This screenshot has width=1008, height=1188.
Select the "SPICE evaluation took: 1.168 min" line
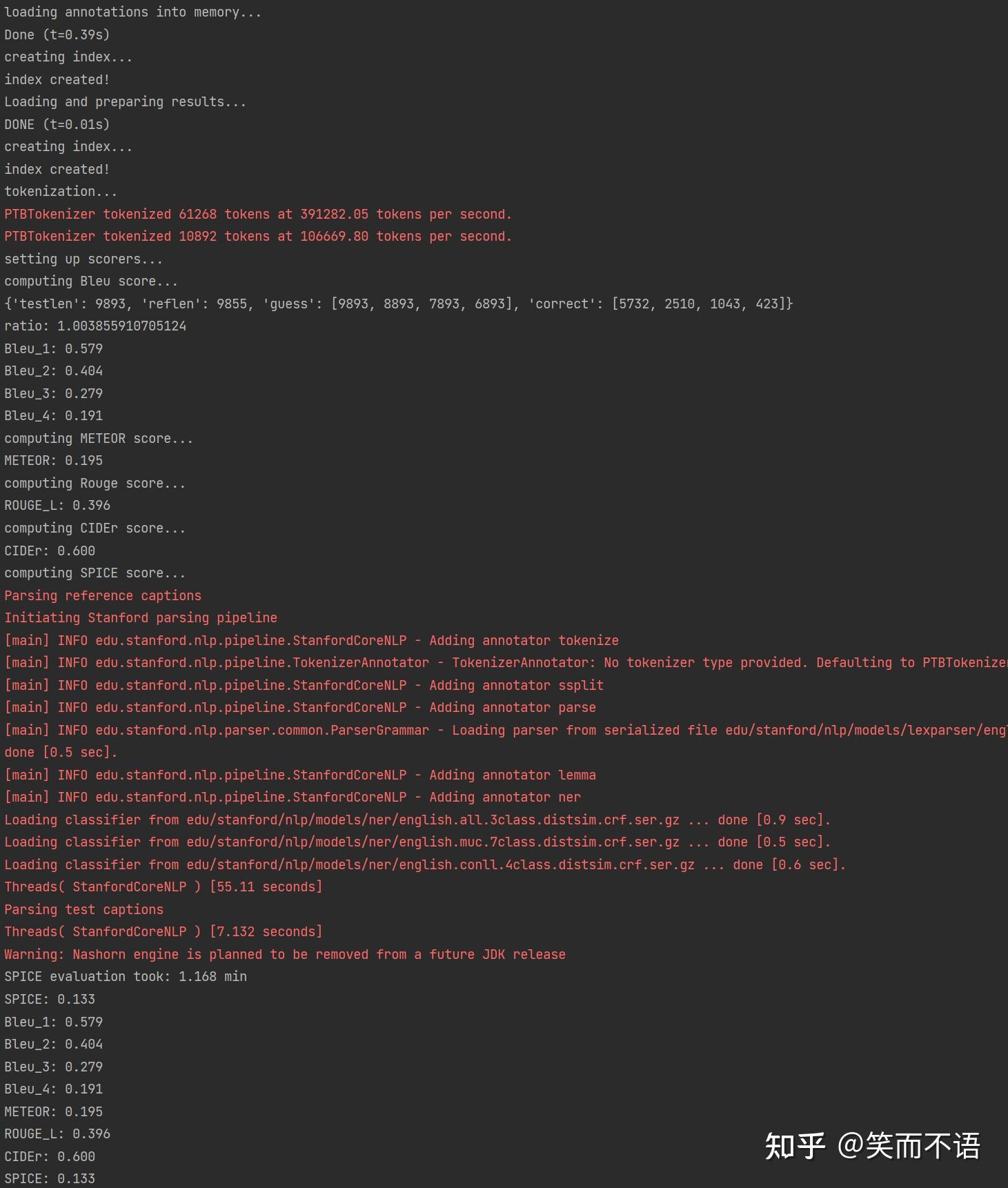[x=126, y=977]
